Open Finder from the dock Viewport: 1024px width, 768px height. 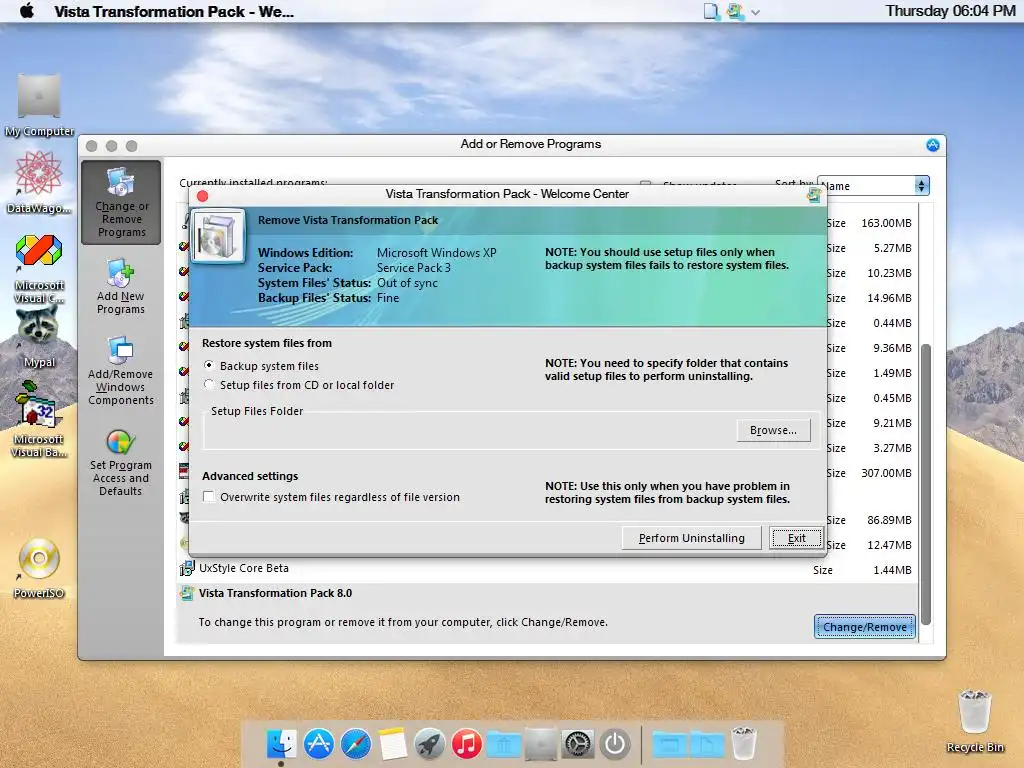pos(281,744)
